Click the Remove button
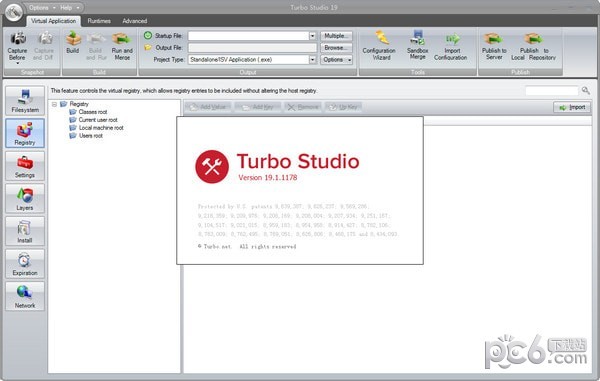This screenshot has width=600, height=381. pyautogui.click(x=303, y=107)
